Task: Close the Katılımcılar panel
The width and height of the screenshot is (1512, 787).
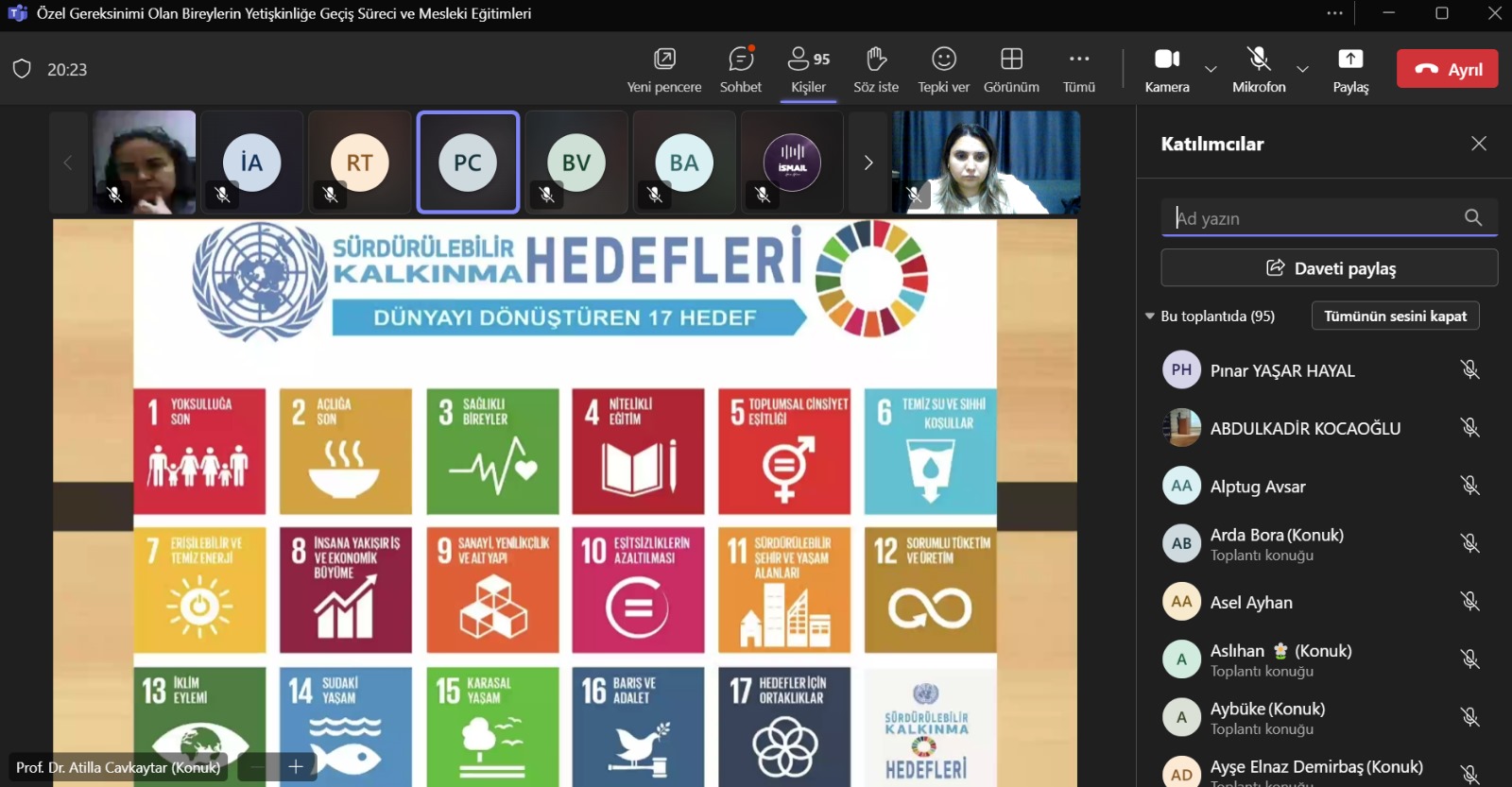Action: [x=1479, y=144]
